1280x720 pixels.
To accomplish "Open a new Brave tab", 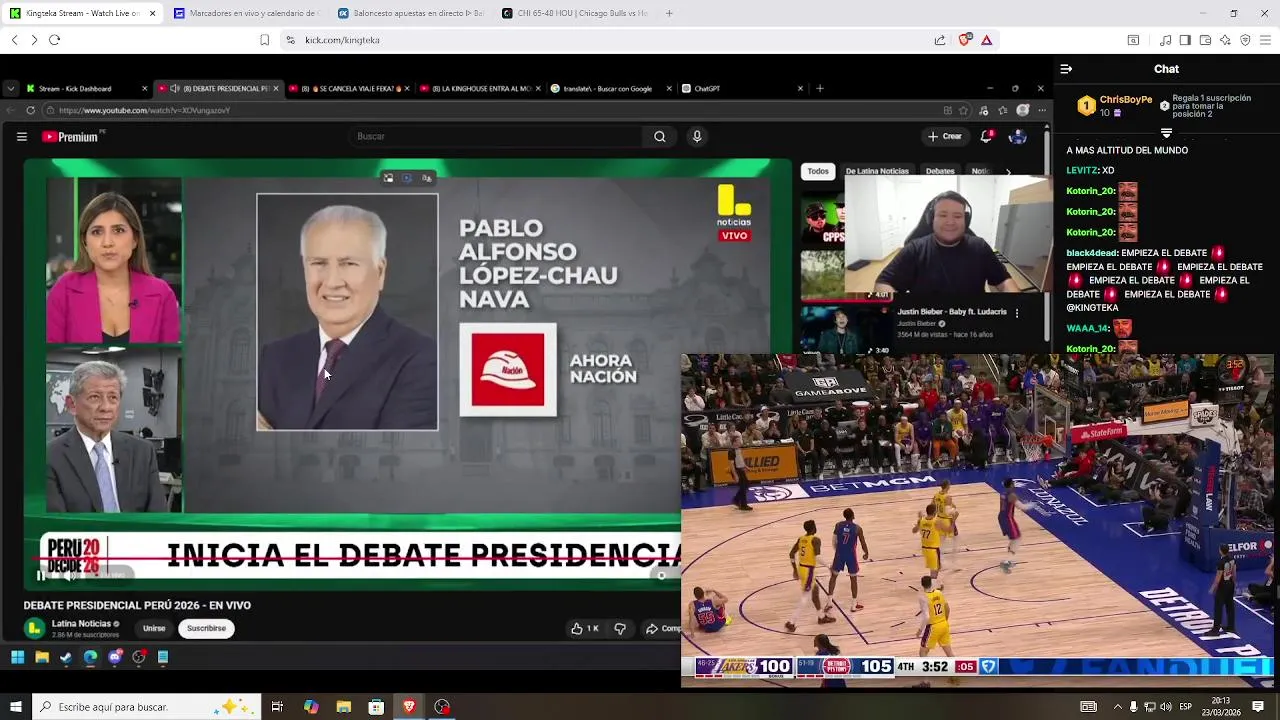I will coord(669,13).
